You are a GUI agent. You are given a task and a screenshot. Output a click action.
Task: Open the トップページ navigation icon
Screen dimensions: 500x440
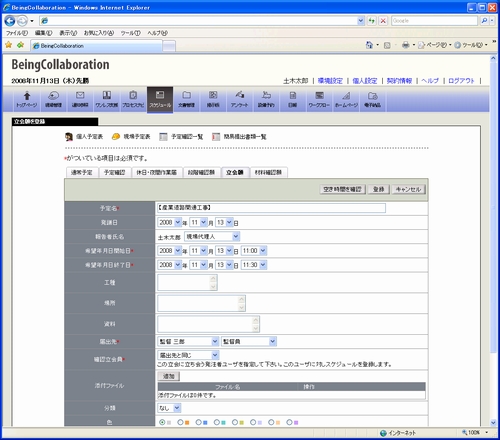click(x=27, y=99)
